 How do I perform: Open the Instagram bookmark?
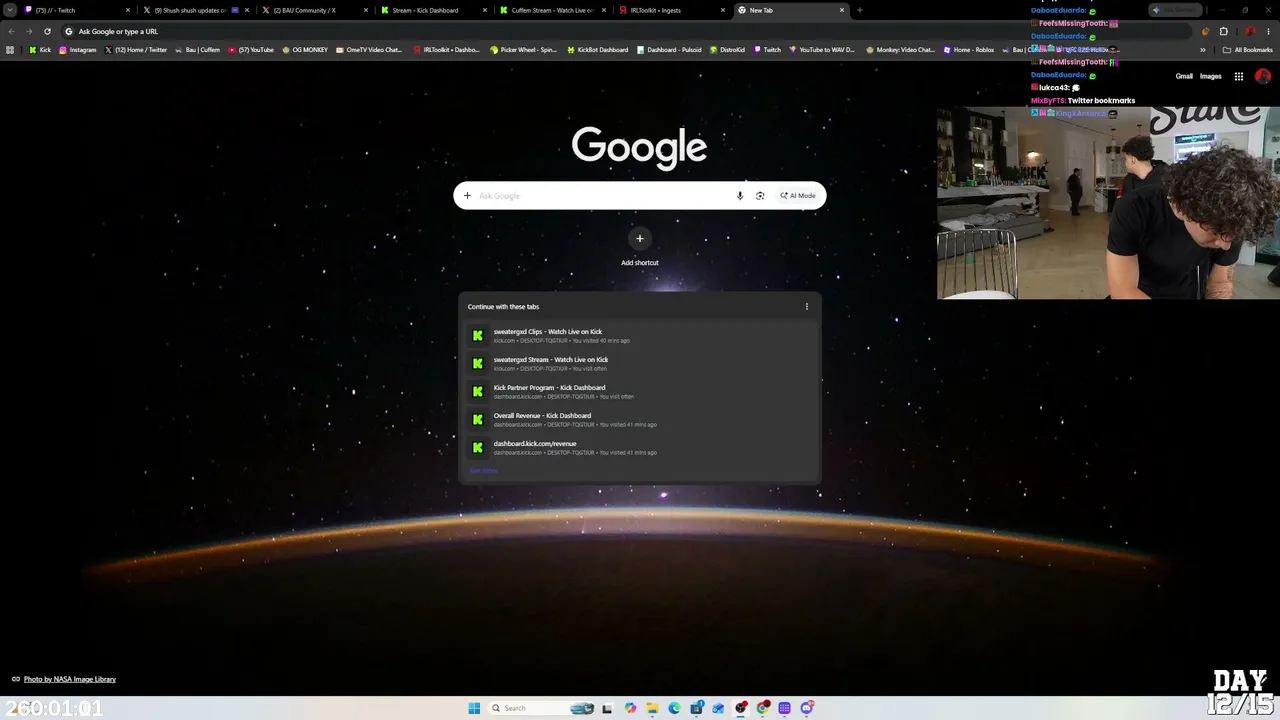pyautogui.click(x=78, y=50)
